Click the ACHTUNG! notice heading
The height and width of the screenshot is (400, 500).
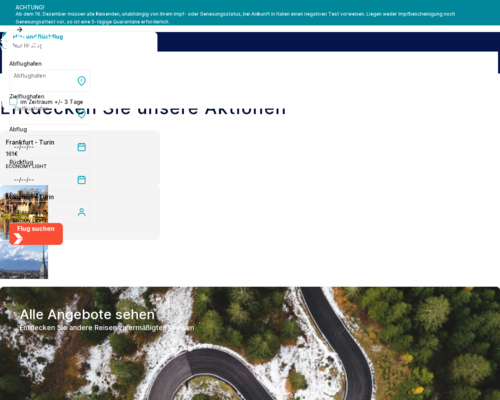pyautogui.click(x=30, y=7)
